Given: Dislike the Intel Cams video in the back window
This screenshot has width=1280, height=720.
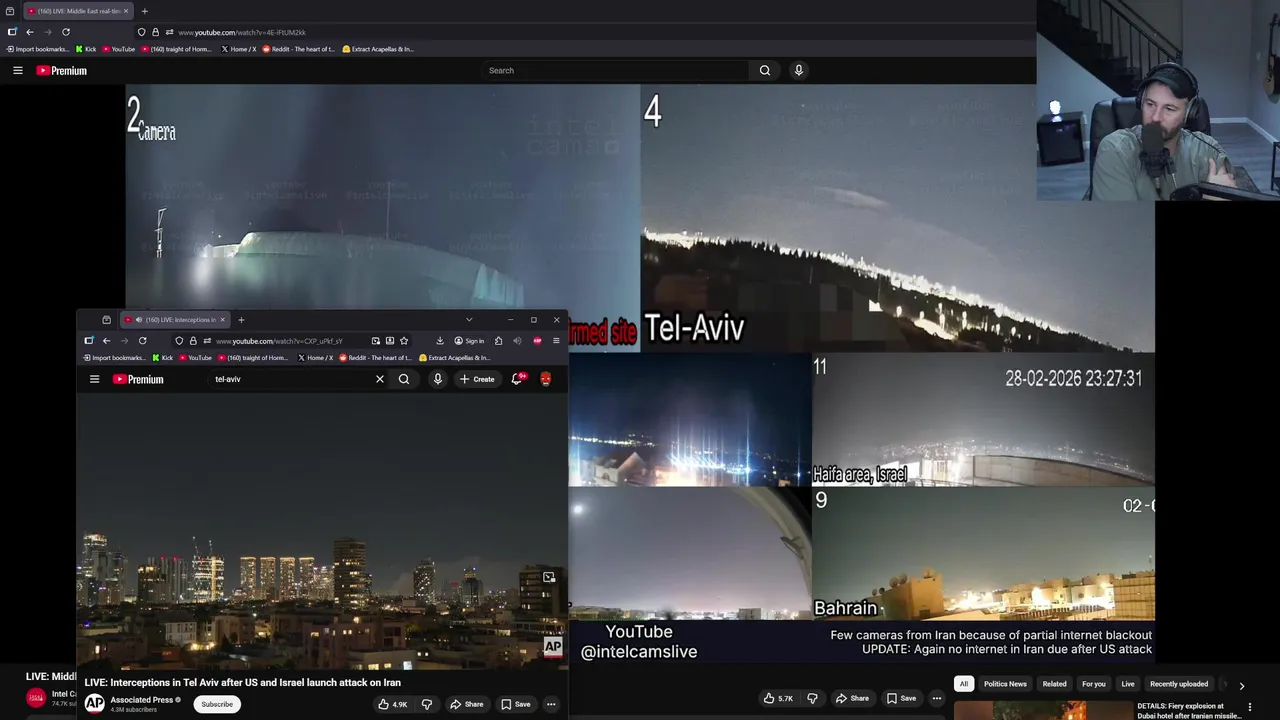Looking at the screenshot, I should 812,698.
